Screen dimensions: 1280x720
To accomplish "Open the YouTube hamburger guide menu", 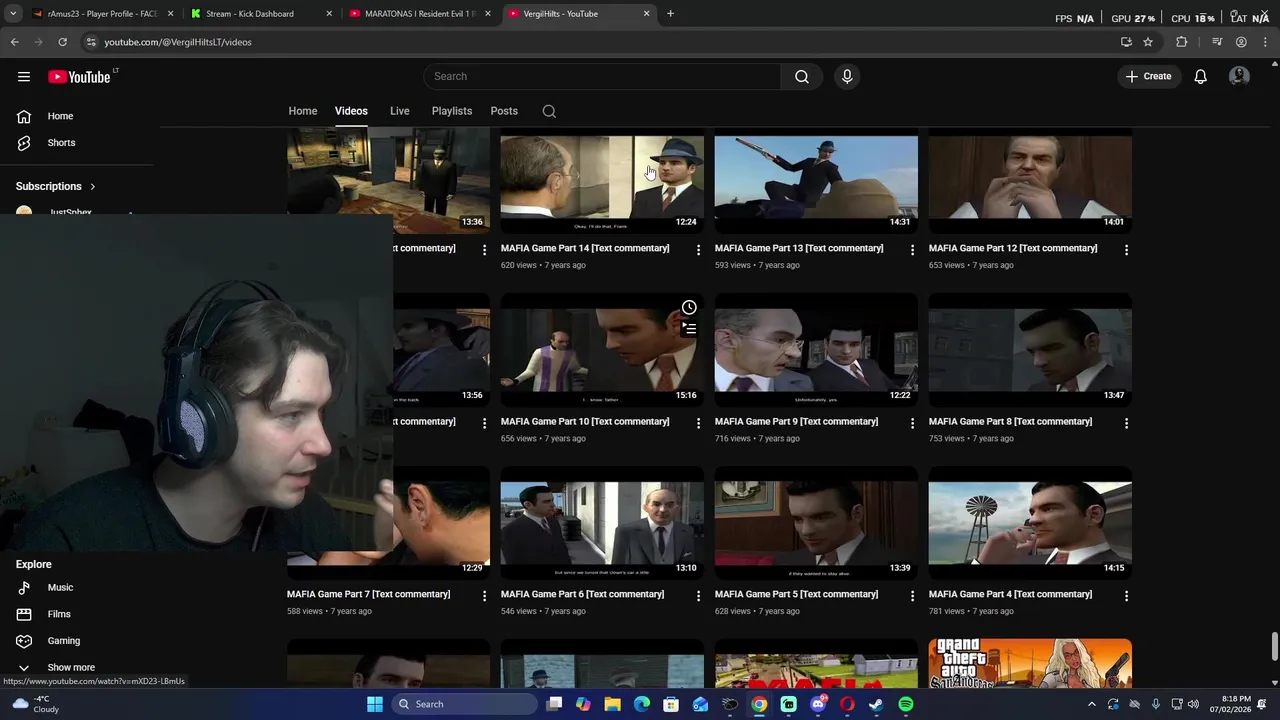I will tap(24, 77).
